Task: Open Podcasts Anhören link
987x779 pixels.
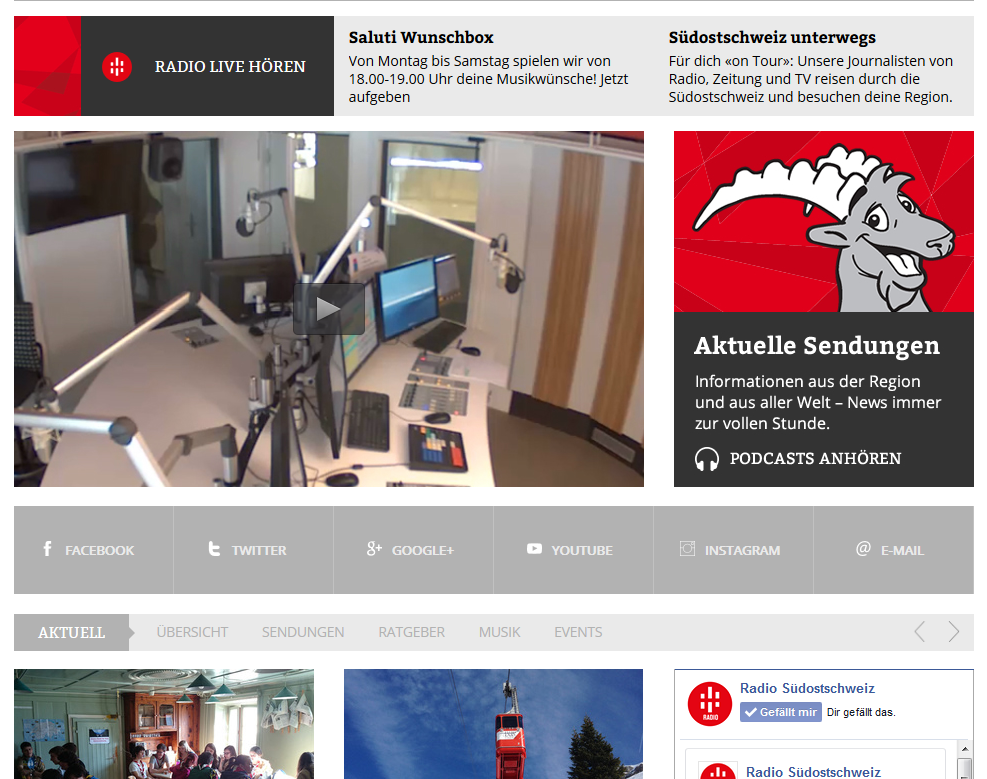Action: 815,459
